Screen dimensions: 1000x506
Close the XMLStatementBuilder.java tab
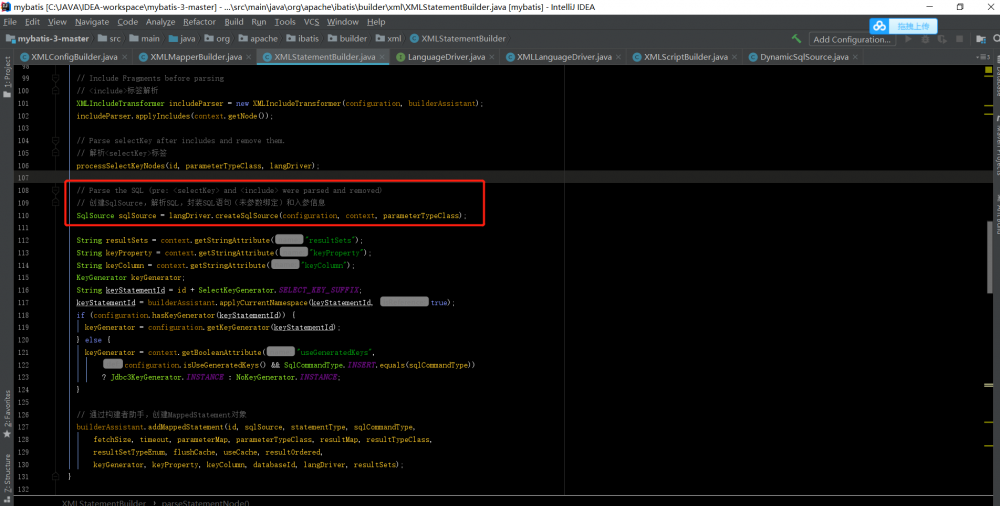pyautogui.click(x=382, y=57)
